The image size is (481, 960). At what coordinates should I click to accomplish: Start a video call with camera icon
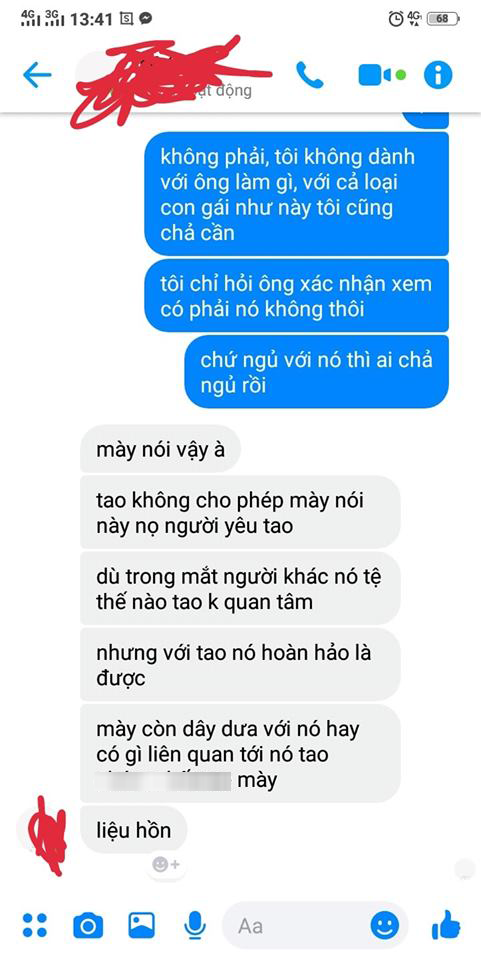pos(375,75)
